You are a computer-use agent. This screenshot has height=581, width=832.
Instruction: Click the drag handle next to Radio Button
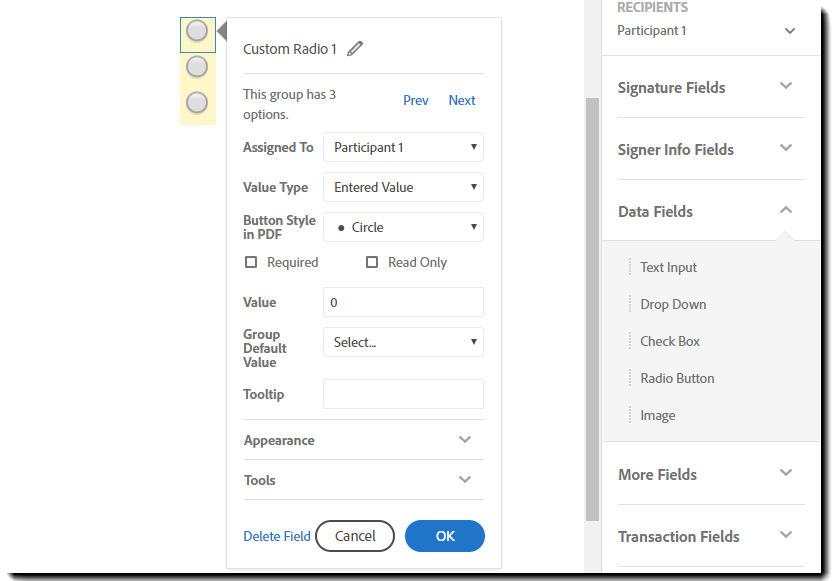[x=630, y=378]
